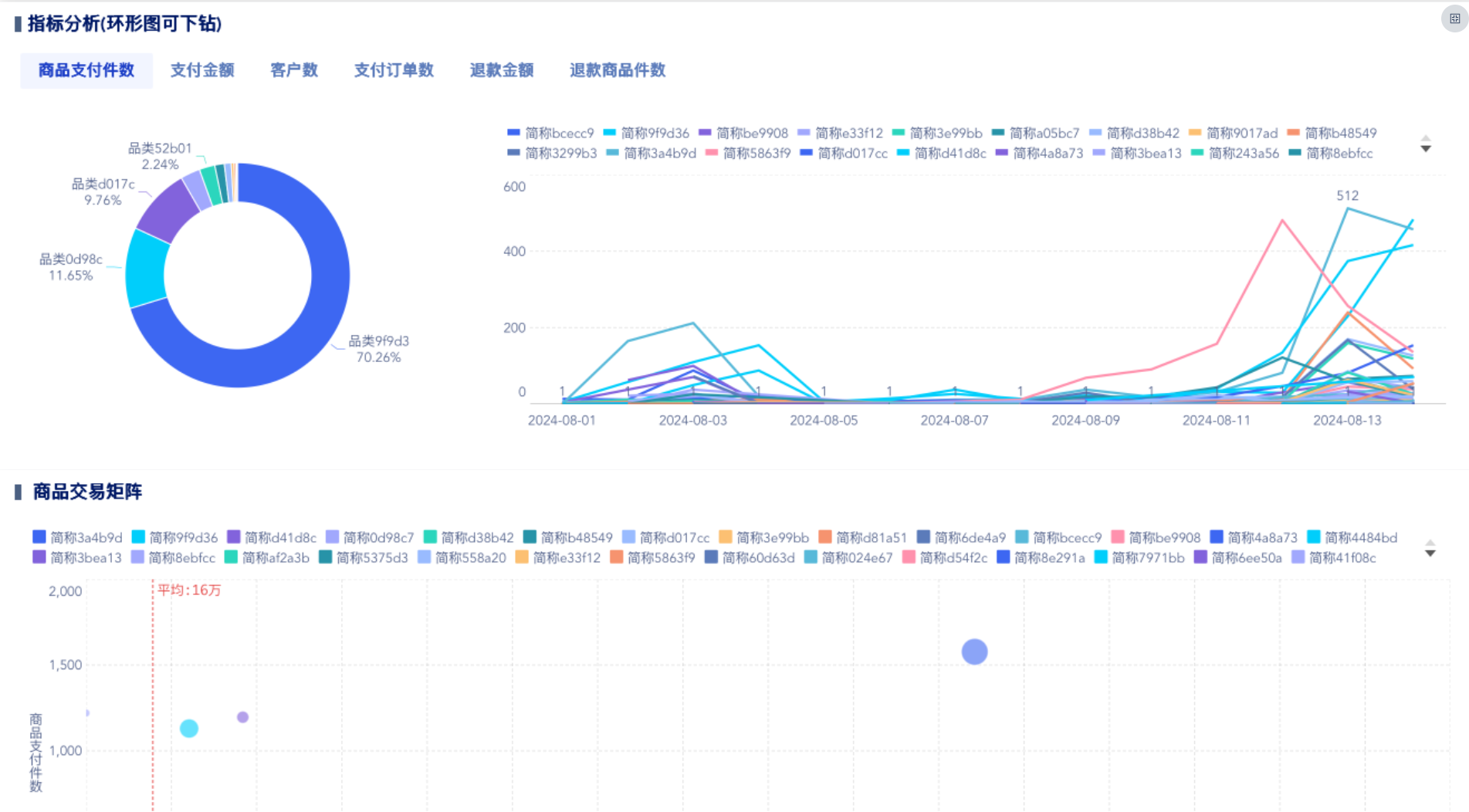Switch to the 退款金额 tab
This screenshot has width=1469, height=812.
click(501, 70)
